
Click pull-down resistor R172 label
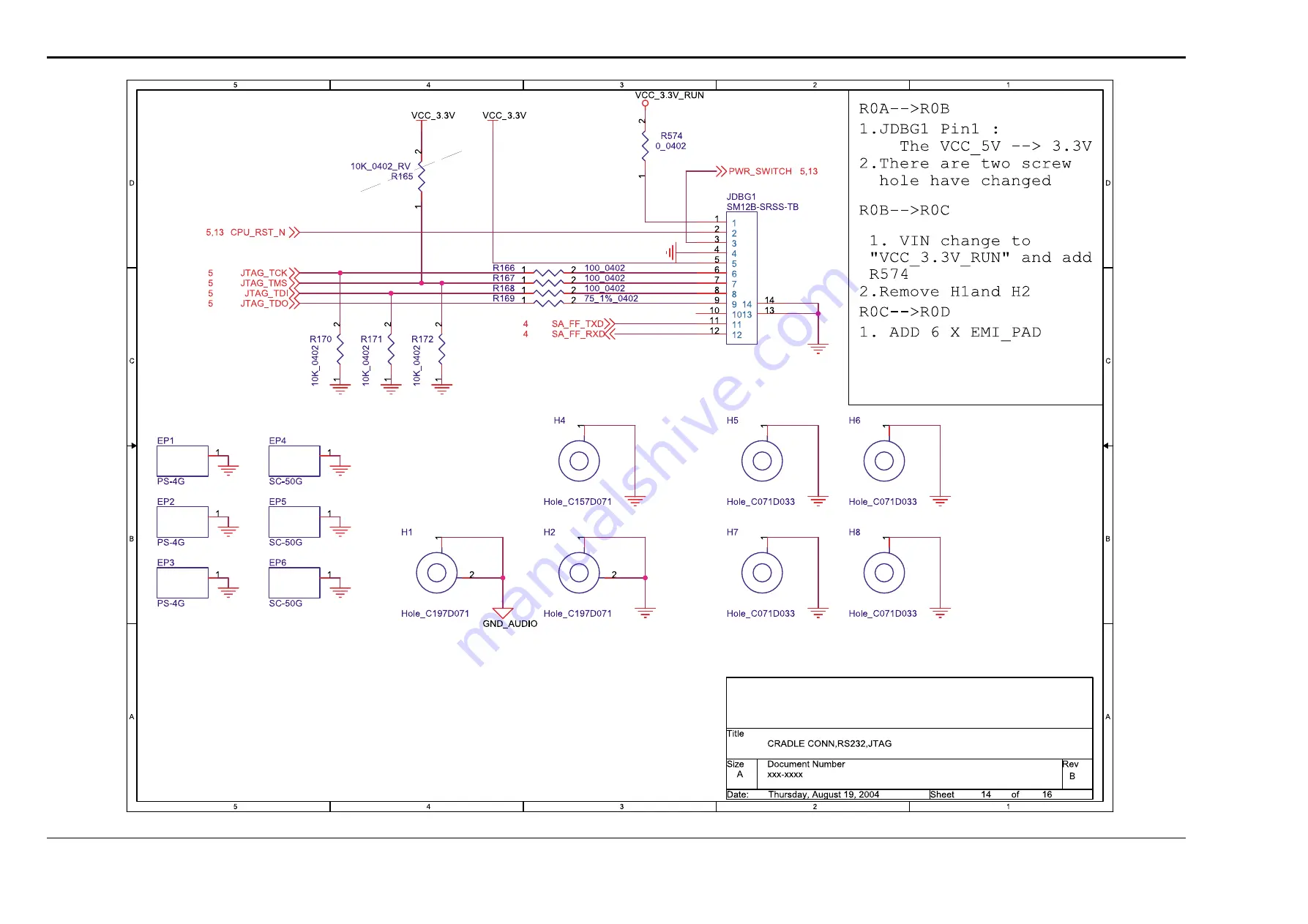(422, 339)
